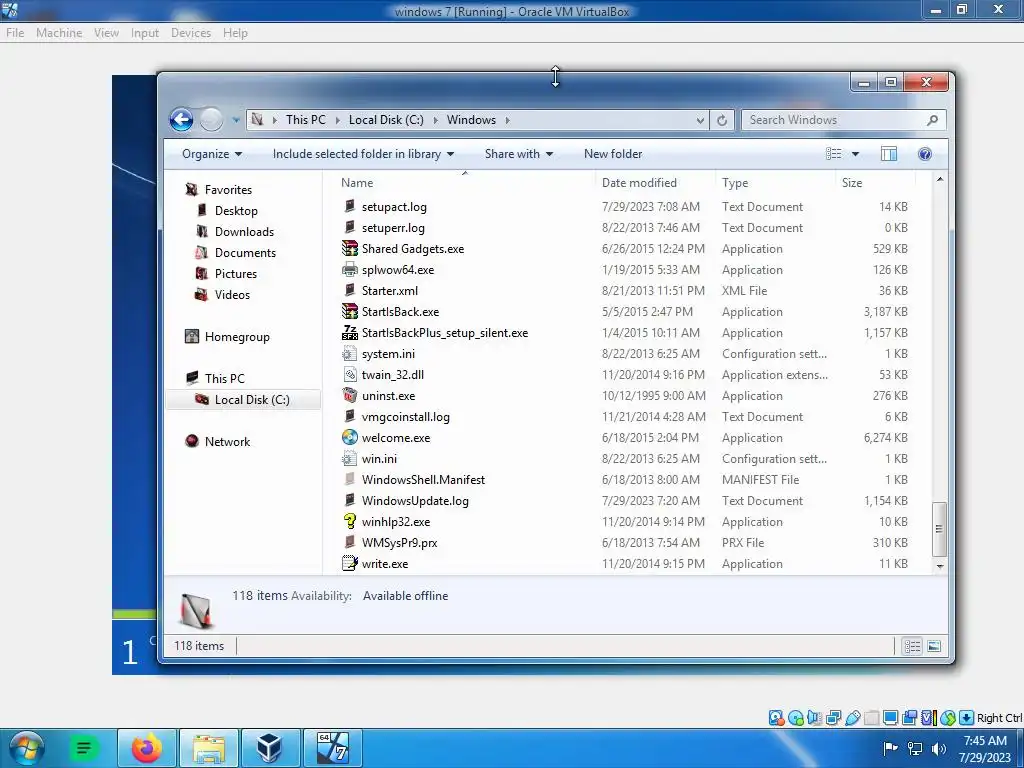Click the Back navigation arrow in Explorer
This screenshot has width=1024, height=768.
(x=182, y=120)
